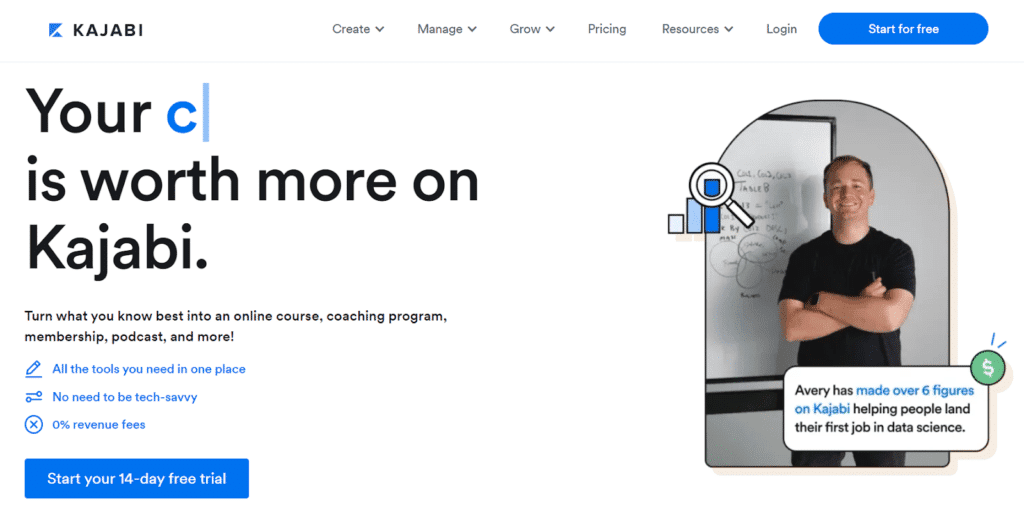Click Start your 14-day free trial

point(136,479)
